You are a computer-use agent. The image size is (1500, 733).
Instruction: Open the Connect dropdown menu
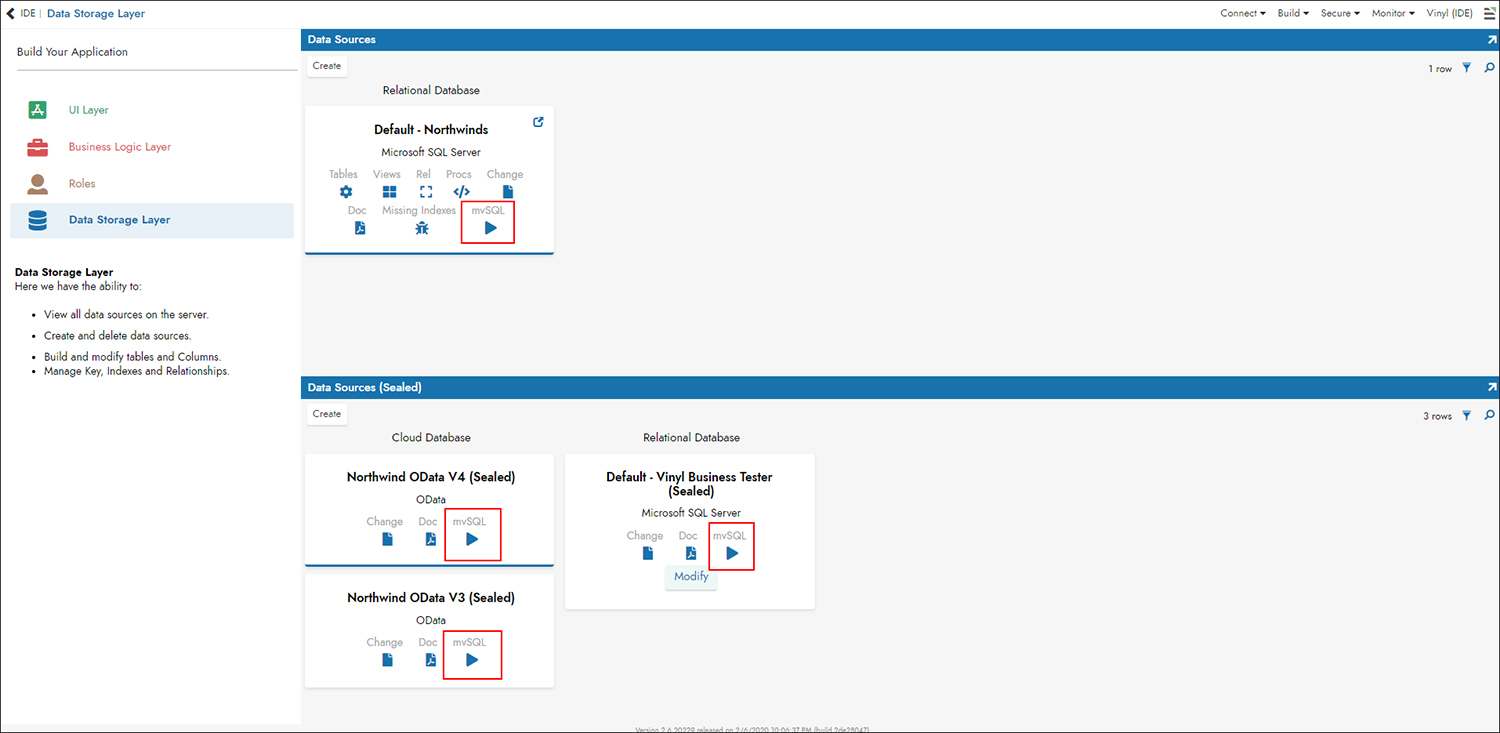point(1242,14)
